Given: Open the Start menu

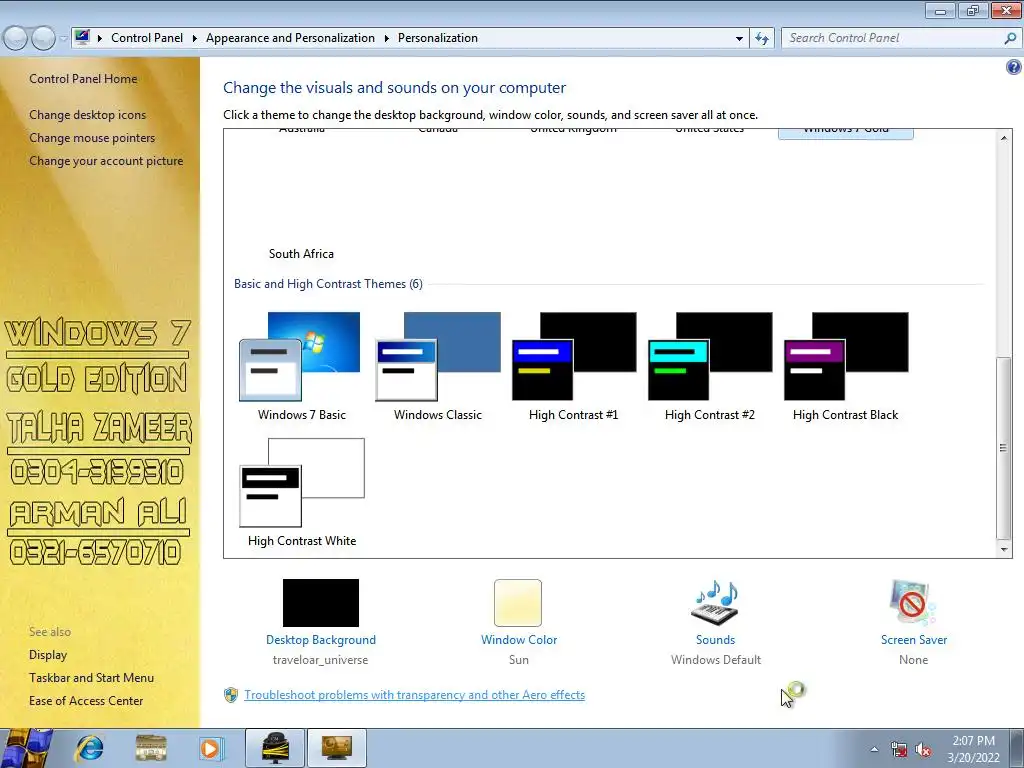Looking at the screenshot, I should click(x=26, y=748).
